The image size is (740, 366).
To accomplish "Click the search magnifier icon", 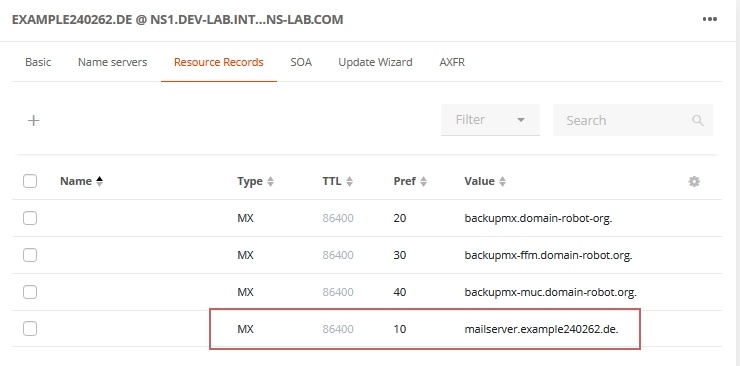I will [x=698, y=120].
